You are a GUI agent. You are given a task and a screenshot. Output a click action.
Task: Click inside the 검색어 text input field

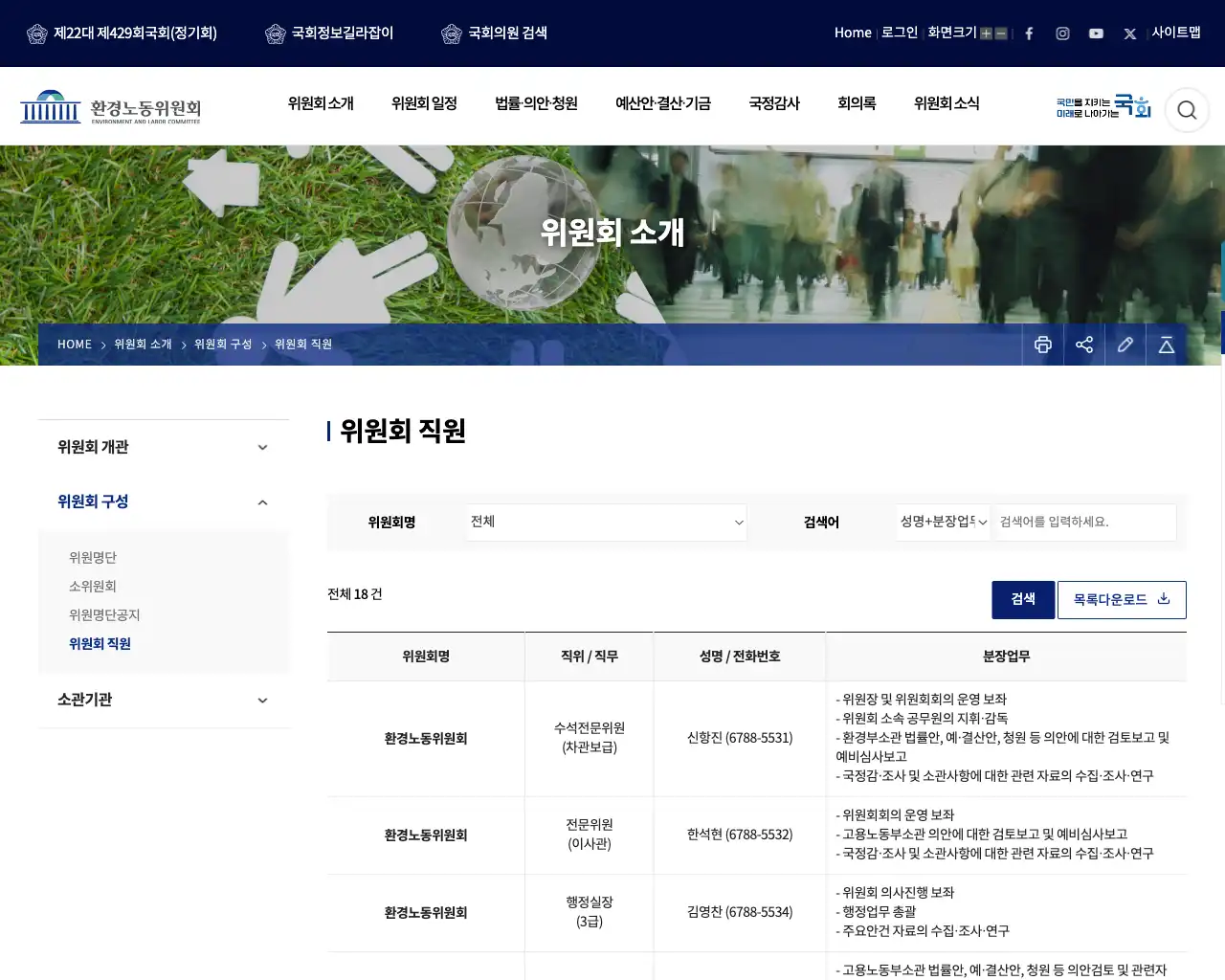pyautogui.click(x=1085, y=522)
